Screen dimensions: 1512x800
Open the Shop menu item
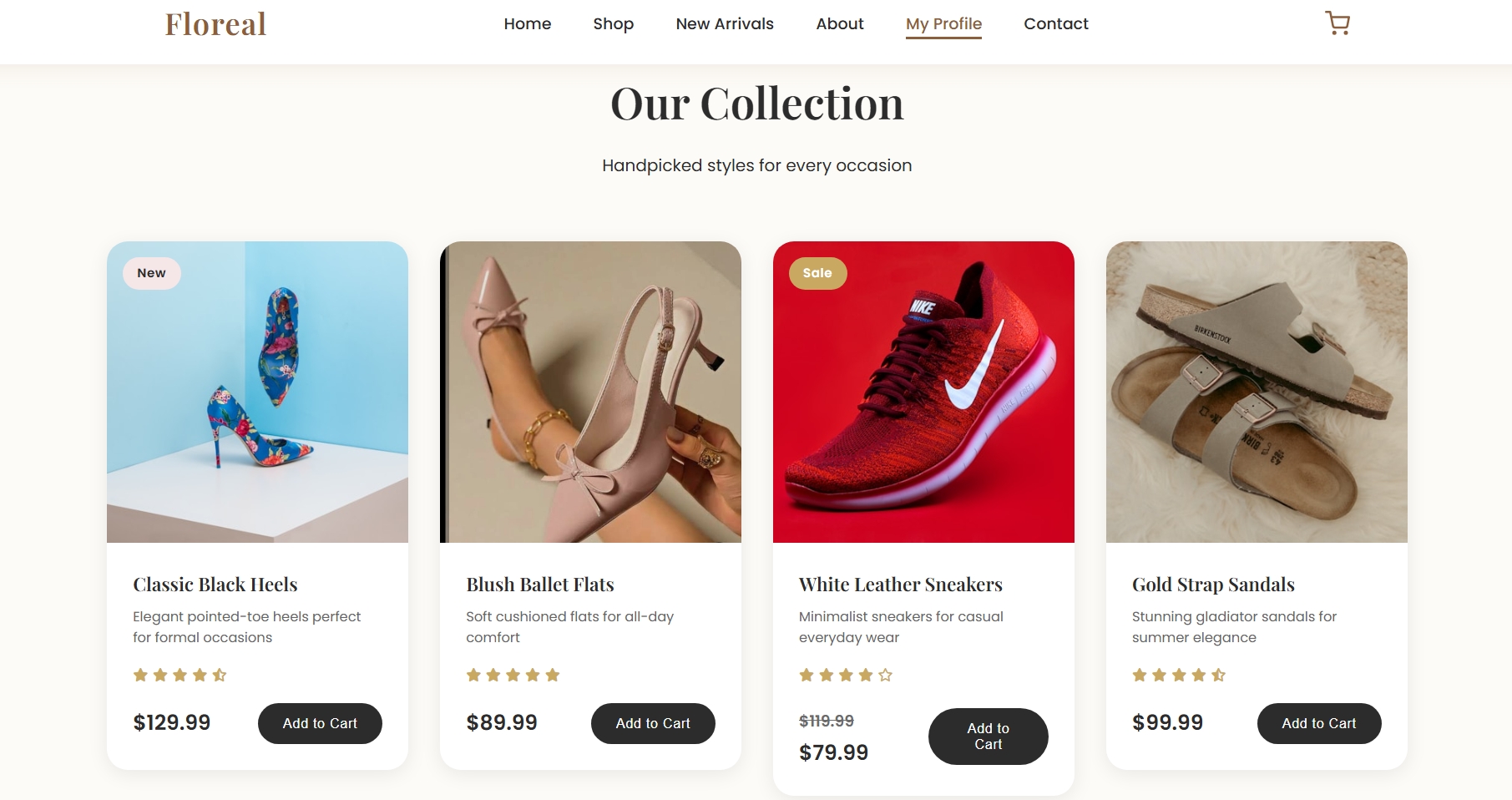point(614,24)
